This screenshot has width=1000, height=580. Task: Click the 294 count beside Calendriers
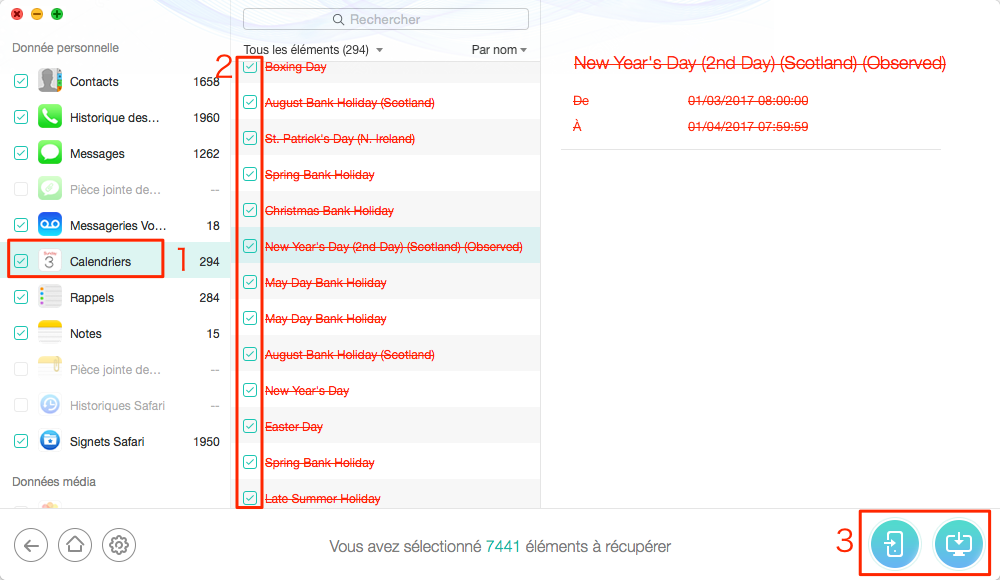tap(209, 262)
